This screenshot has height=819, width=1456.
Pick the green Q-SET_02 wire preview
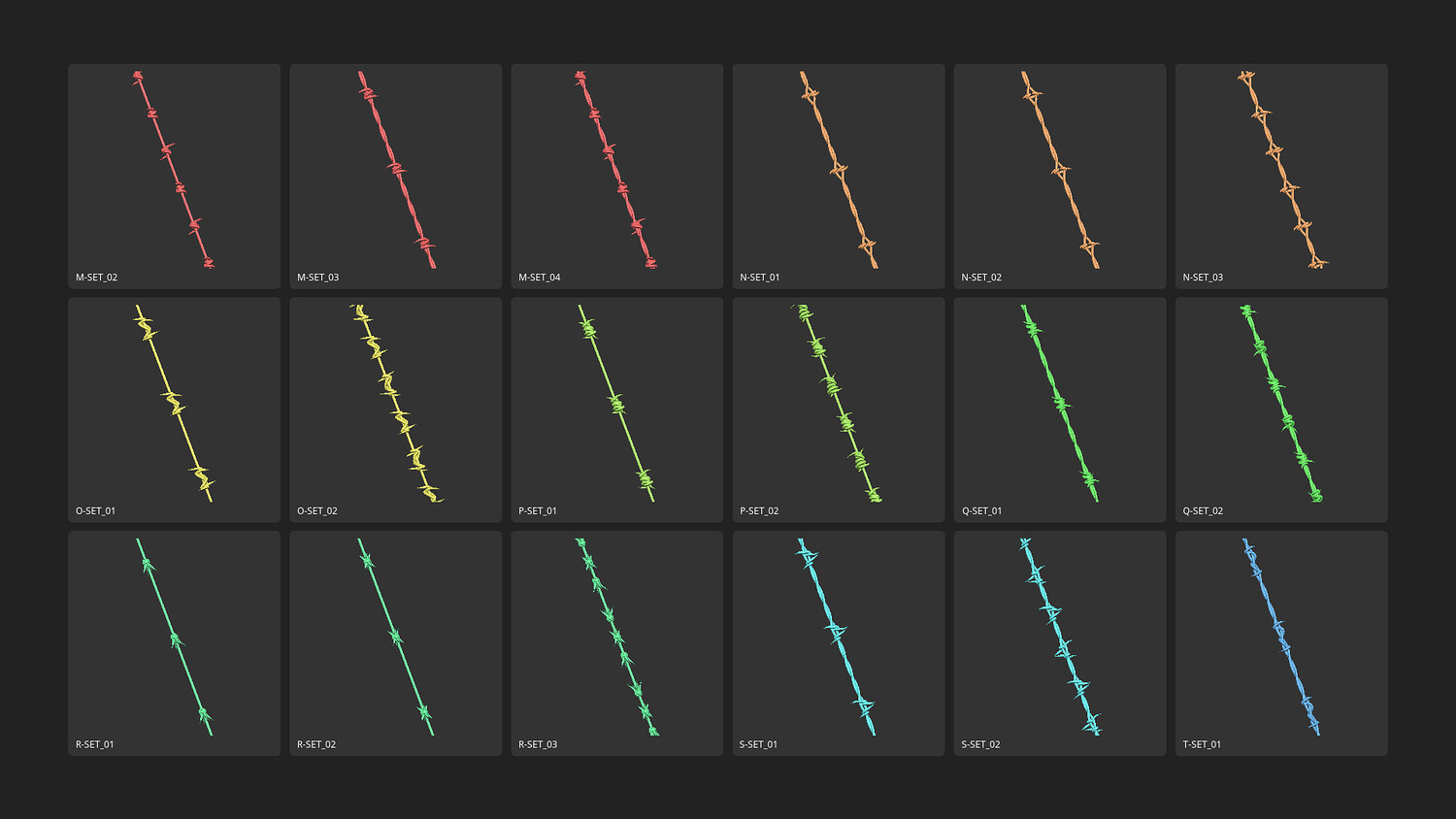click(x=1282, y=404)
